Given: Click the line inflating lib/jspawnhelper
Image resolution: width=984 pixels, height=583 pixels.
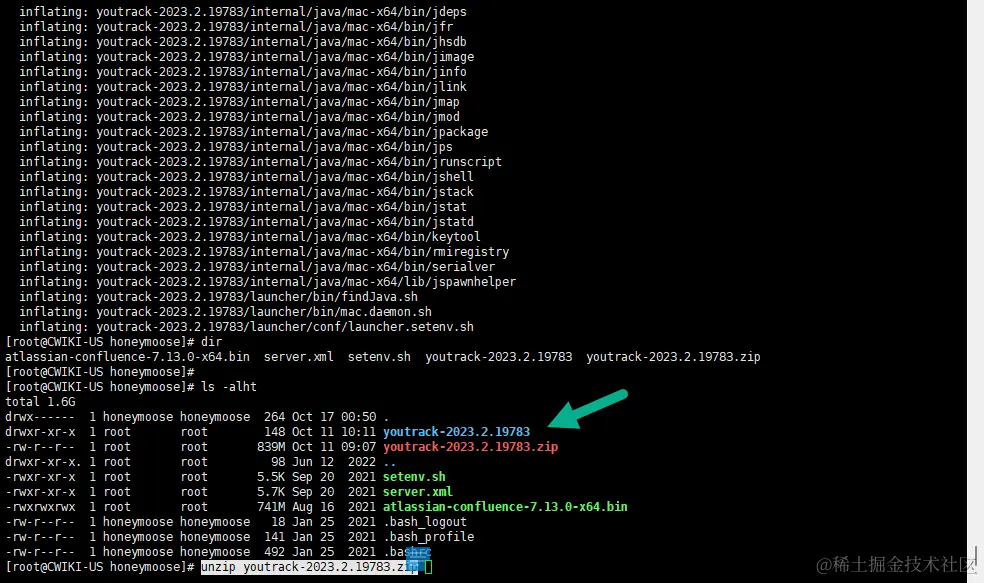Looking at the screenshot, I should point(267,282).
